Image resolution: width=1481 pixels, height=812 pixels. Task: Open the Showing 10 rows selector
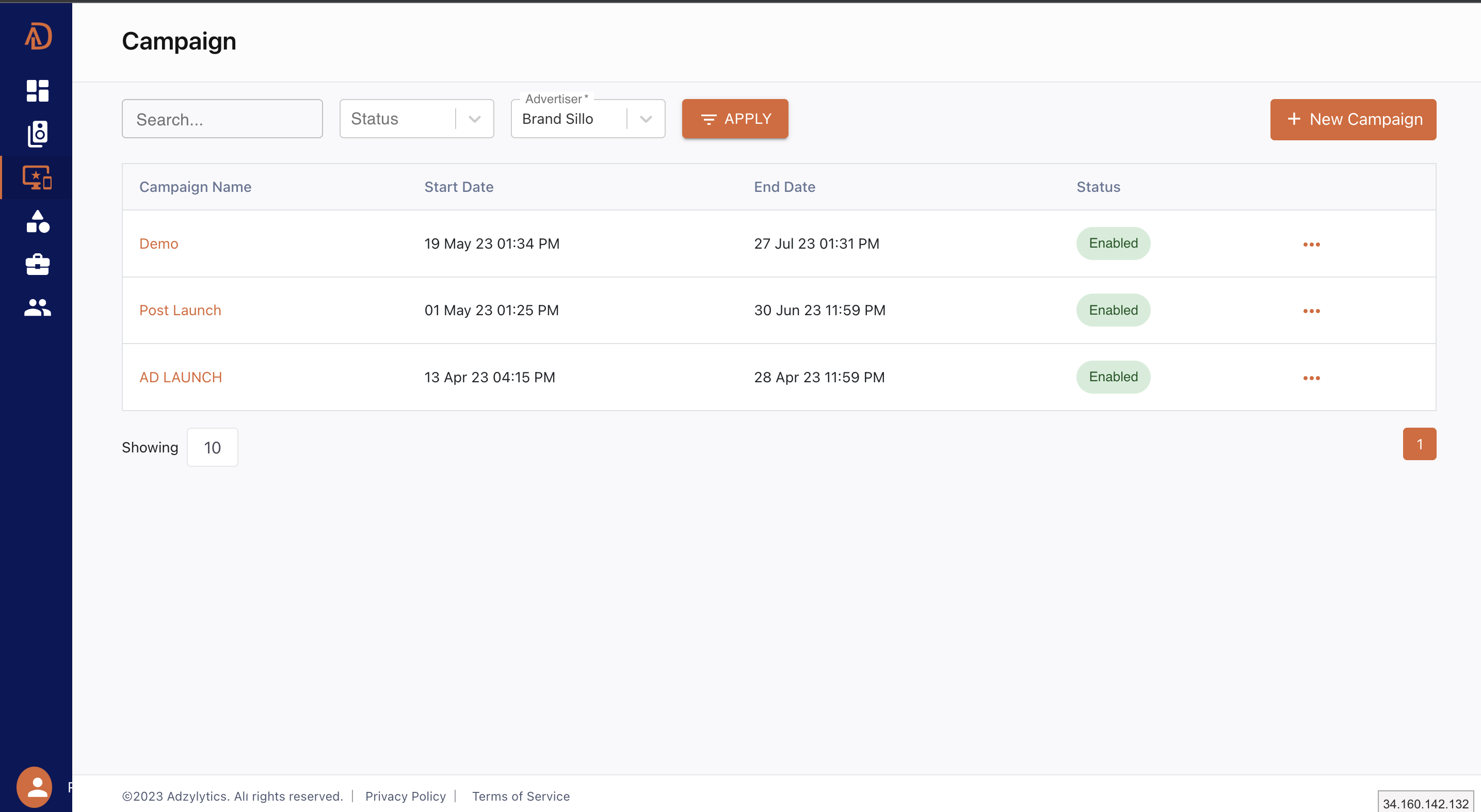click(x=212, y=448)
